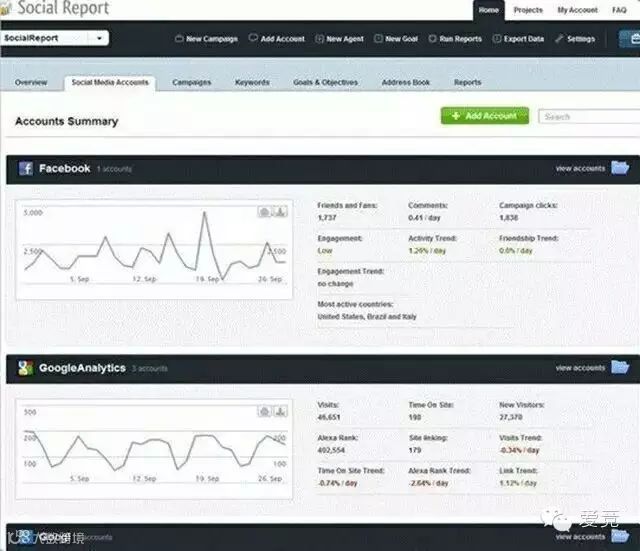Click print icon on GoogleAnalytics chart
This screenshot has width=640, height=551.
click(264, 411)
